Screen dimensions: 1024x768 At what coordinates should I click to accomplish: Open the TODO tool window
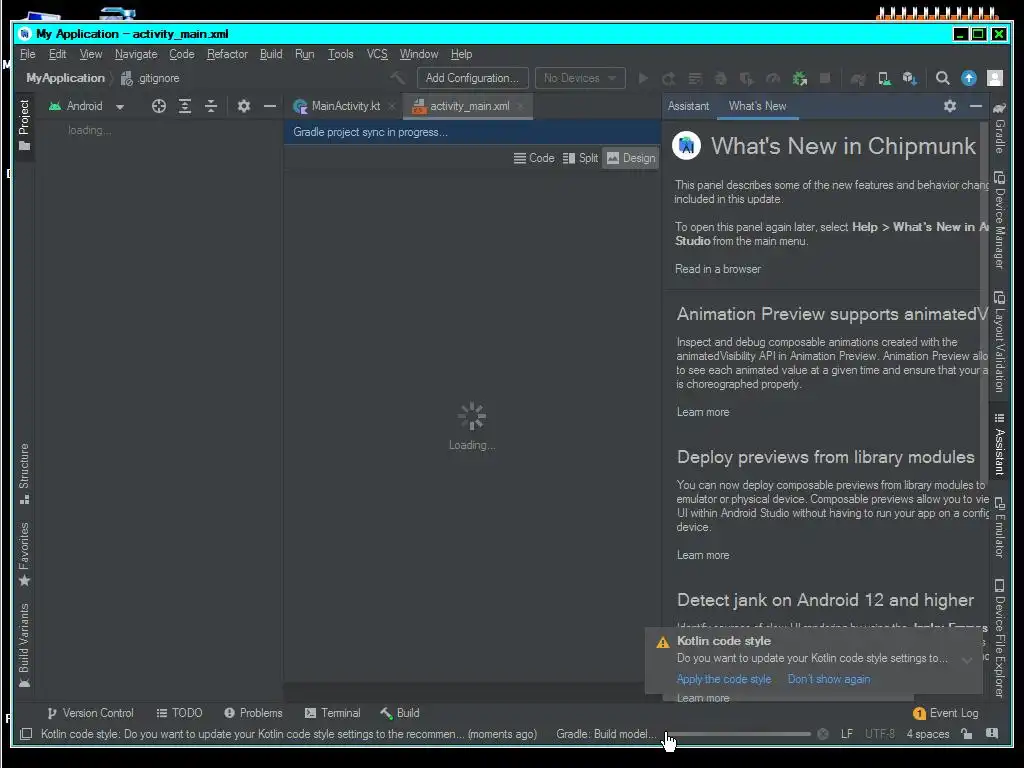coord(179,713)
